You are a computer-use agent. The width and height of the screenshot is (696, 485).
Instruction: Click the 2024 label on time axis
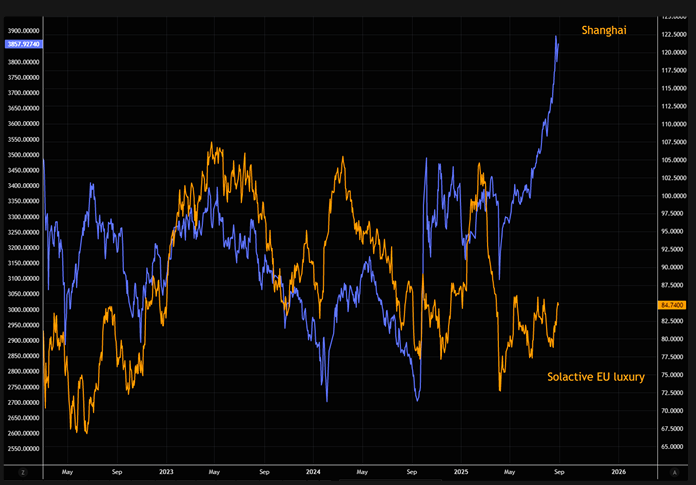coord(313,469)
